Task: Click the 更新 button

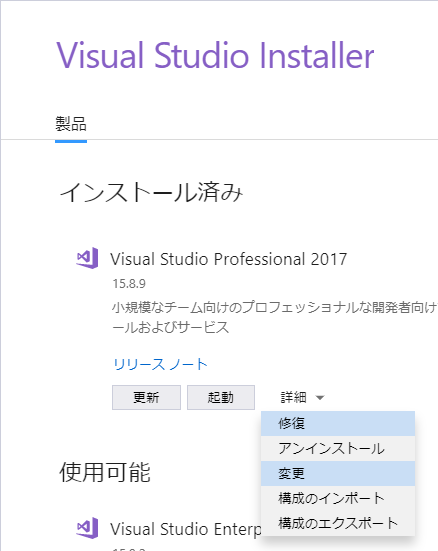Action: click(146, 397)
